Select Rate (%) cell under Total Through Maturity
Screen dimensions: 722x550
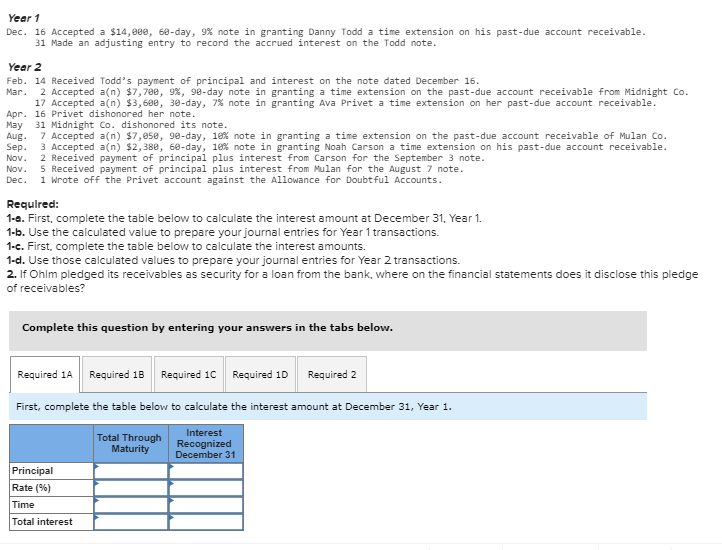131,488
